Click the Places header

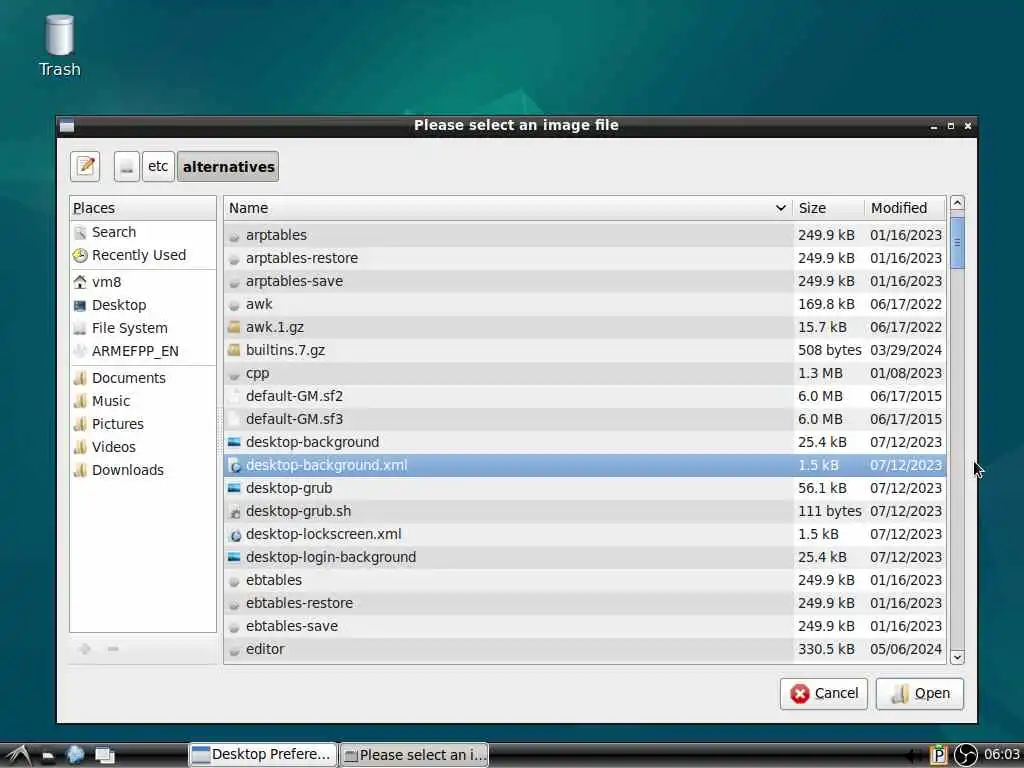pyautogui.click(x=143, y=208)
